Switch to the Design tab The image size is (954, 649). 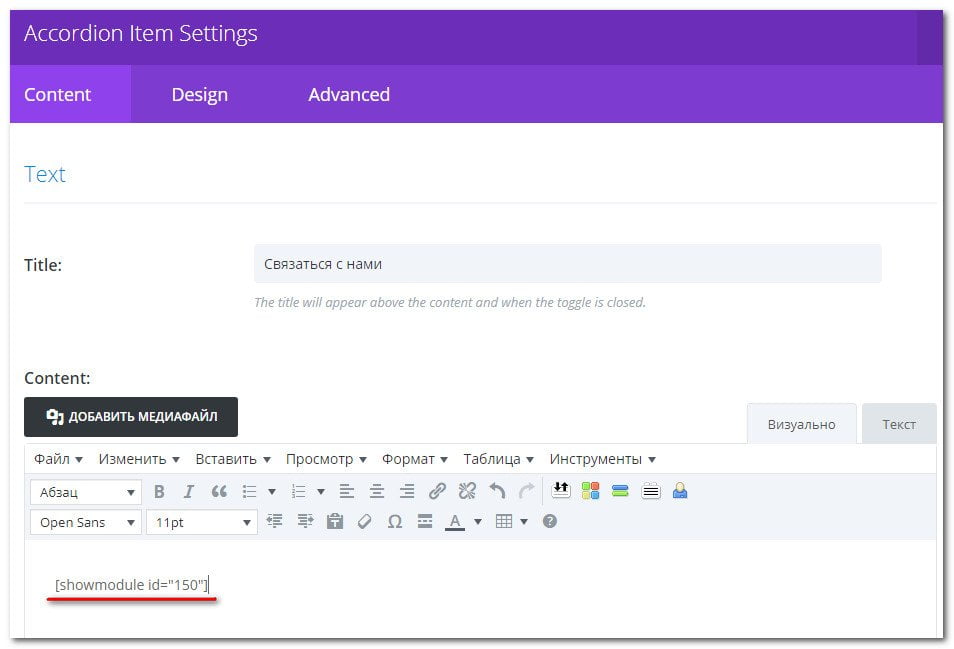pyautogui.click(x=199, y=95)
